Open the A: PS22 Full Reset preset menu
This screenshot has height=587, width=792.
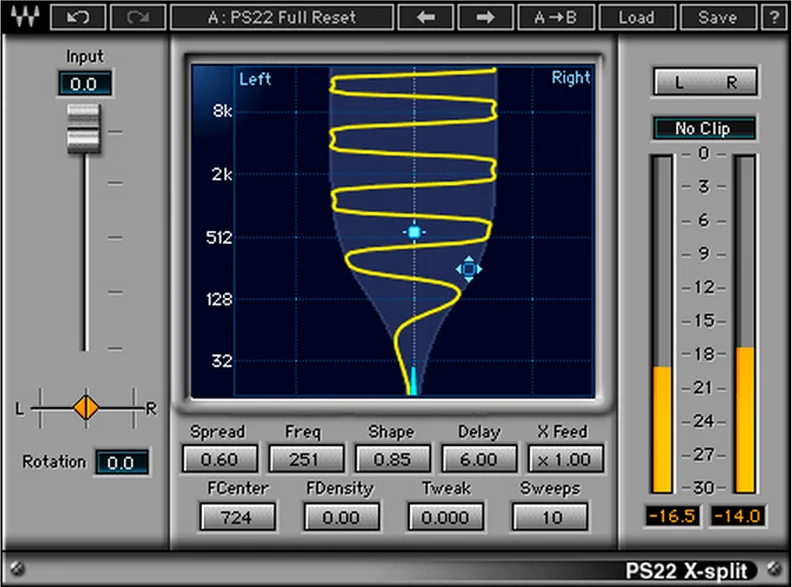(282, 17)
